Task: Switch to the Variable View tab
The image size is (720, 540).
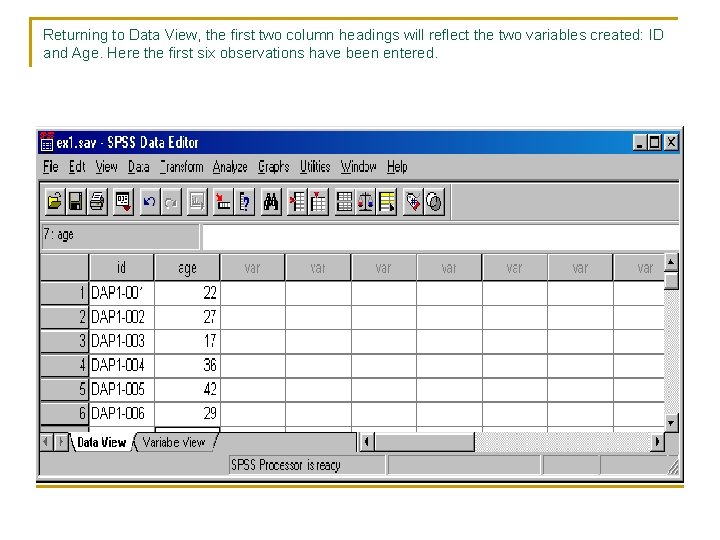Action: pos(174,442)
